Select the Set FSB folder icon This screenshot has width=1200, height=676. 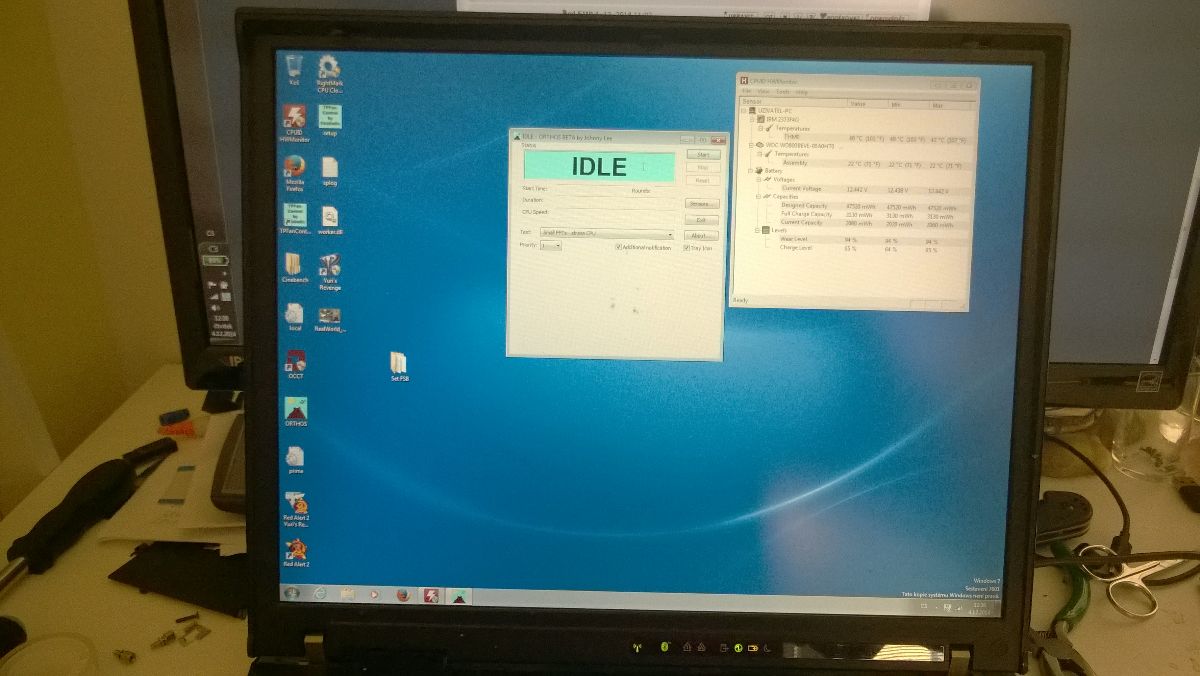399,363
